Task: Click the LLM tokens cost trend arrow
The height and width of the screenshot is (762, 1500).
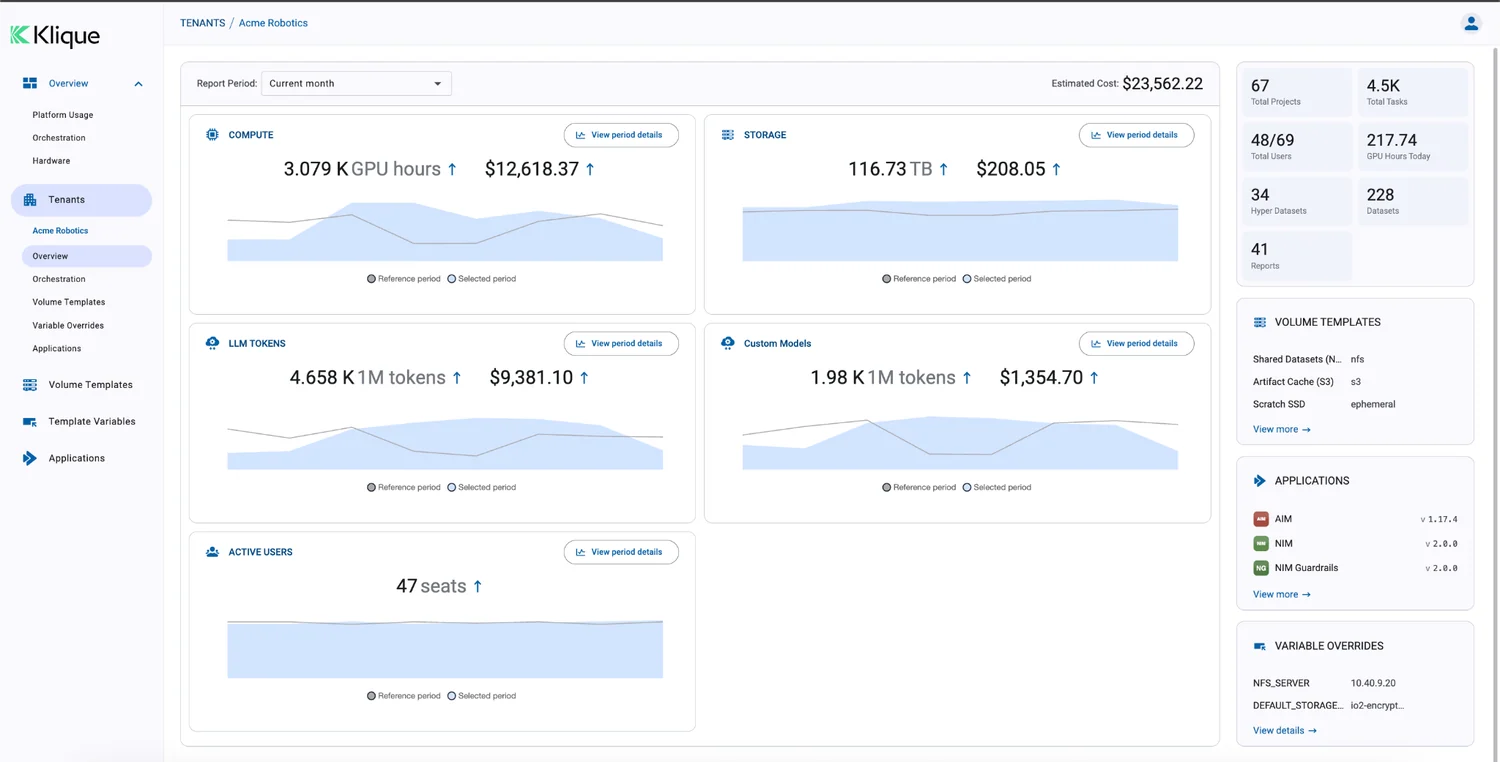Action: coord(584,377)
